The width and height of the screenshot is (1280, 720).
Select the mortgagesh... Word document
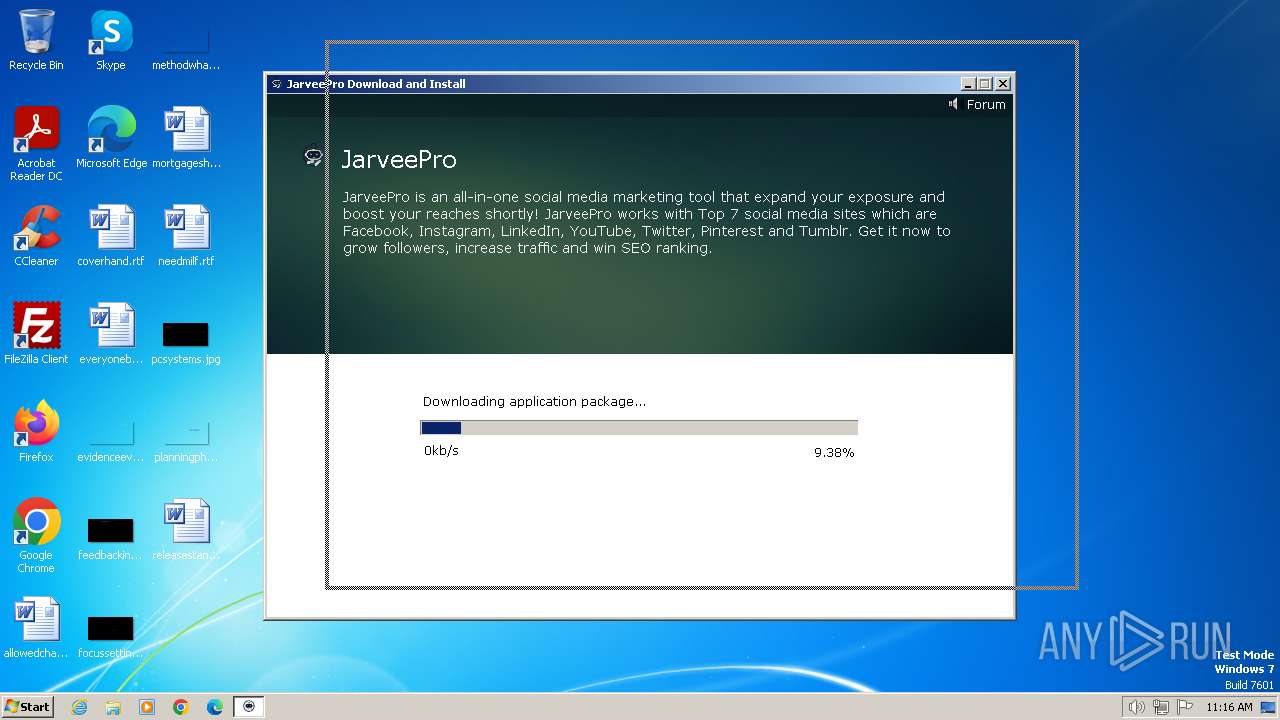(x=186, y=138)
